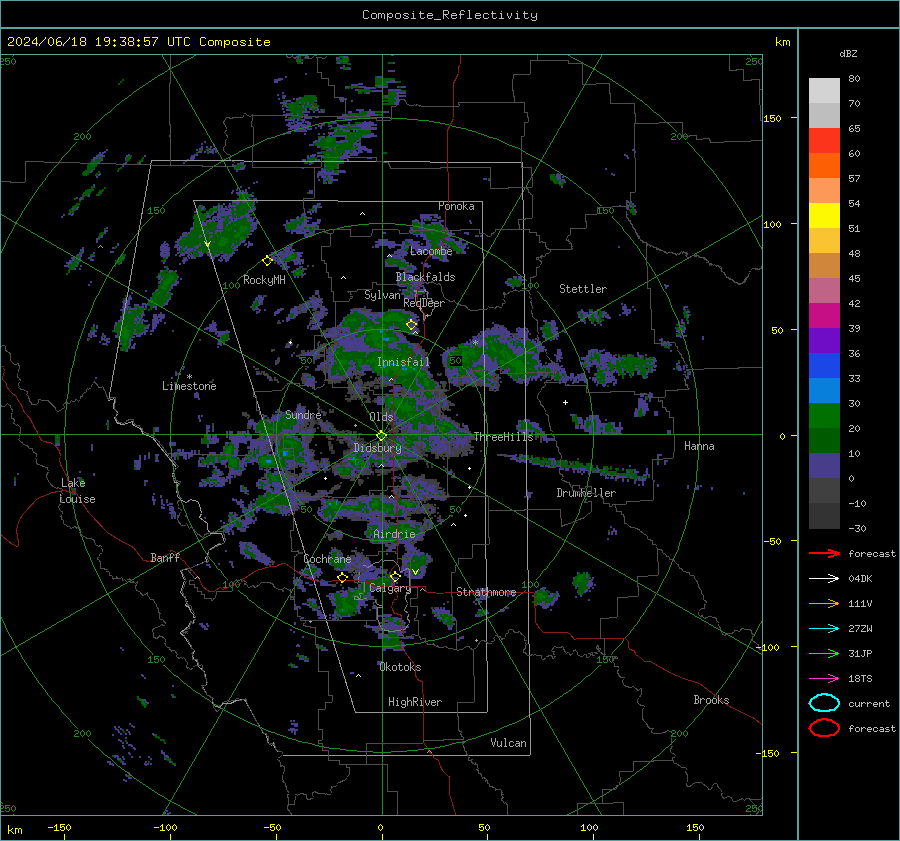Click the Olds city label
900x841 pixels.
[x=381, y=417]
